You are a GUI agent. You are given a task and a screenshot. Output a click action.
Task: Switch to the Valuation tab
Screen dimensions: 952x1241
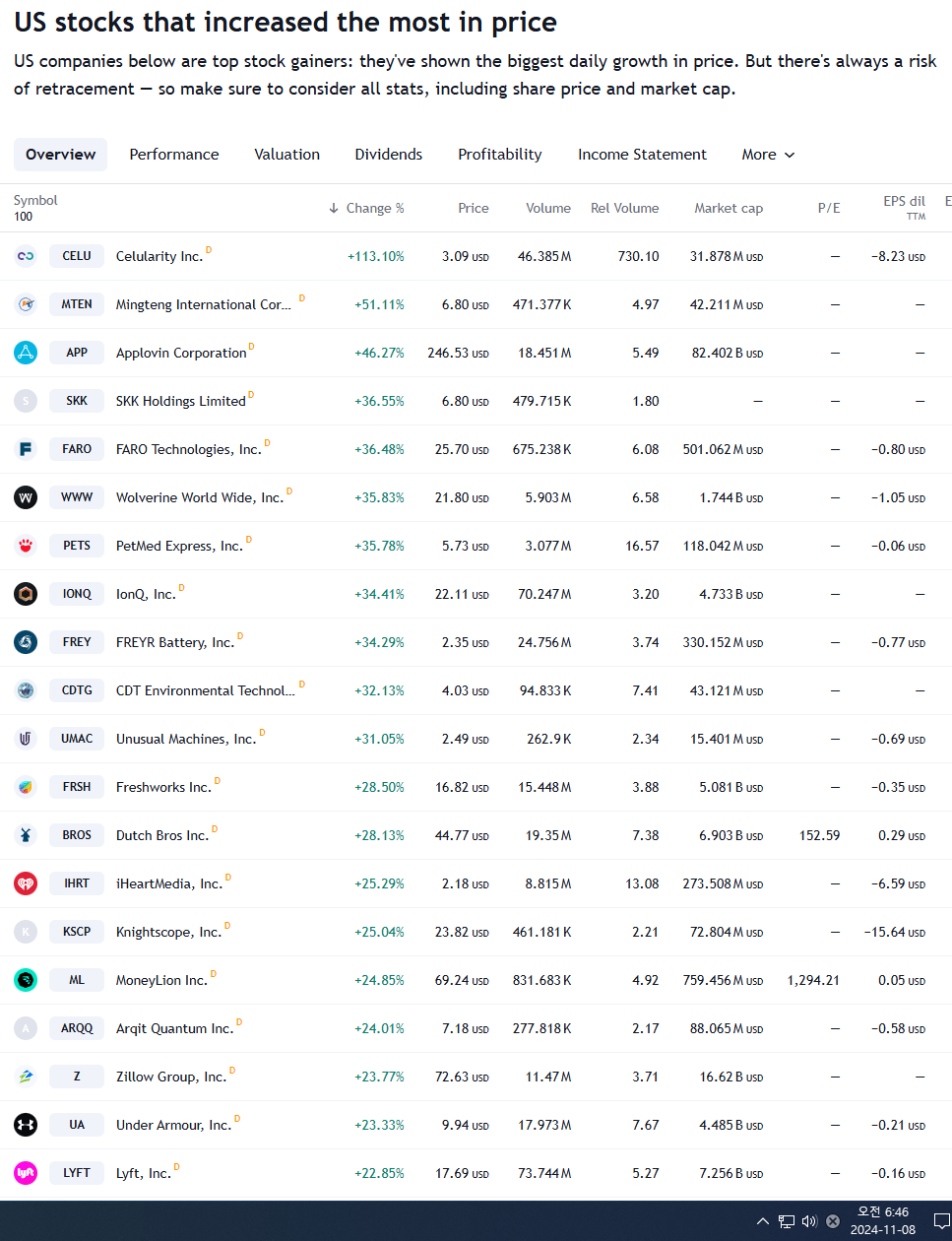pyautogui.click(x=286, y=155)
